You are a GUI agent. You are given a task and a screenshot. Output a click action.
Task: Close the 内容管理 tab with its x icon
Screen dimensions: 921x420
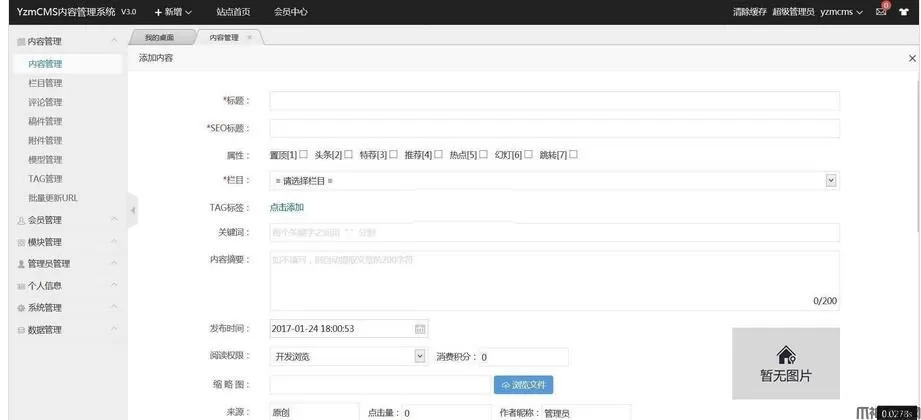[x=249, y=37]
